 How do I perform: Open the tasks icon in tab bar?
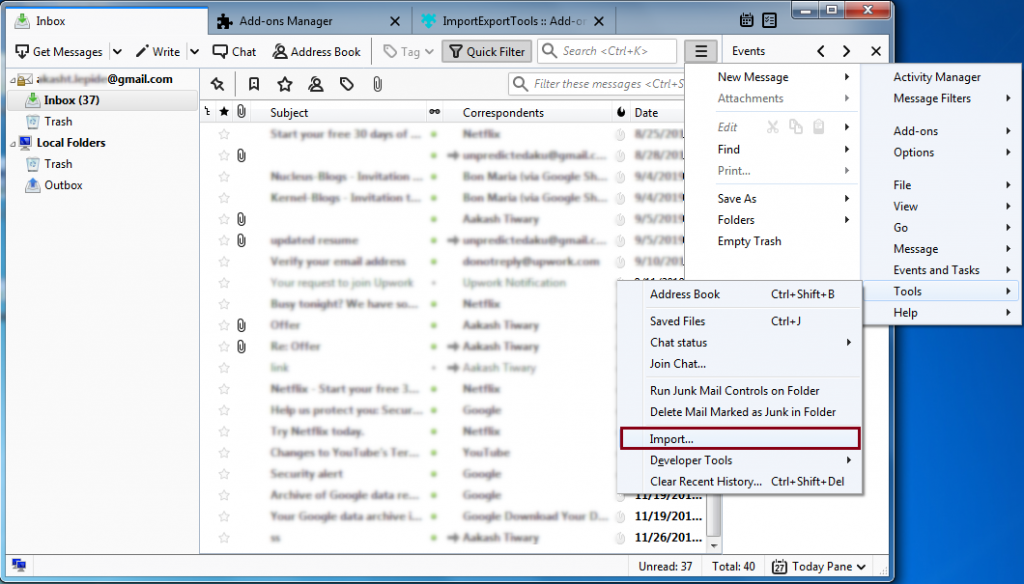pos(769,20)
